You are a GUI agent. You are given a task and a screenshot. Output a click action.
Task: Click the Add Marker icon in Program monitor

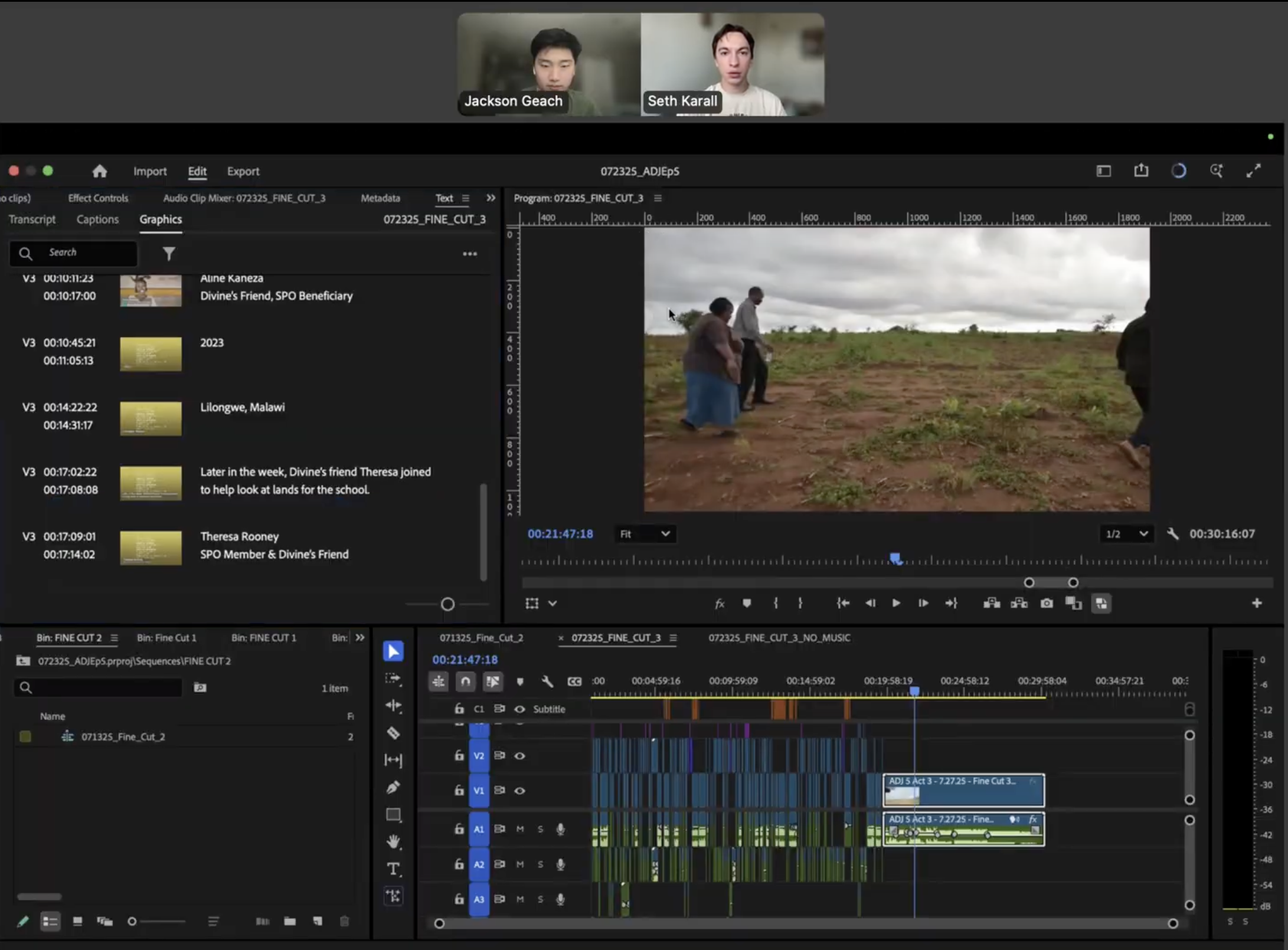[747, 603]
